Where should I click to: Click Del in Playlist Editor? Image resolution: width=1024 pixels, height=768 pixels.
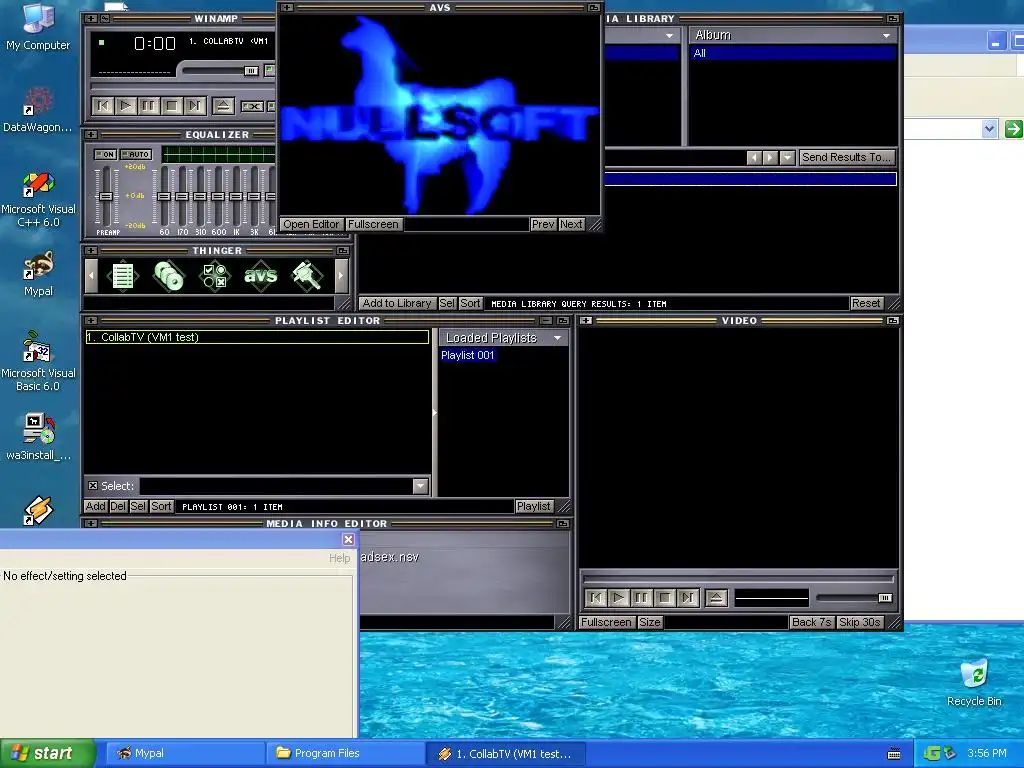click(x=118, y=506)
